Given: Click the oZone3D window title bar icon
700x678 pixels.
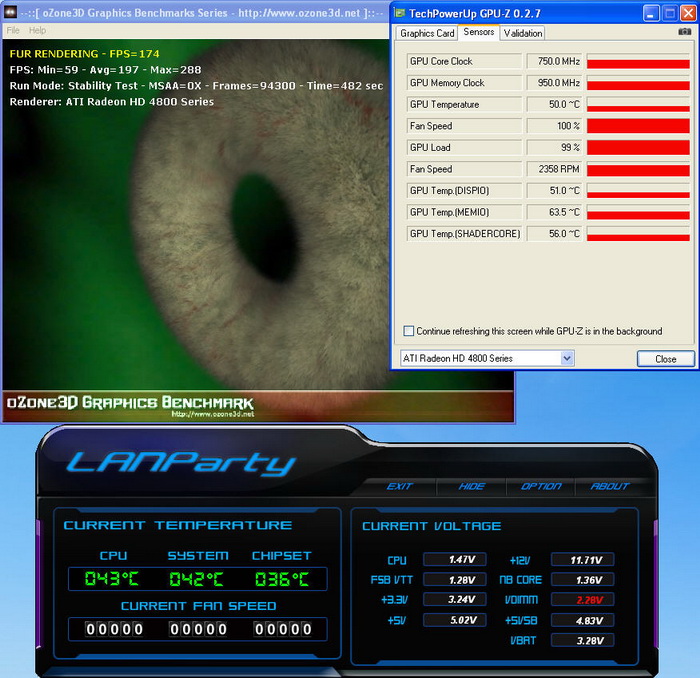Looking at the screenshot, I should 10,12.
